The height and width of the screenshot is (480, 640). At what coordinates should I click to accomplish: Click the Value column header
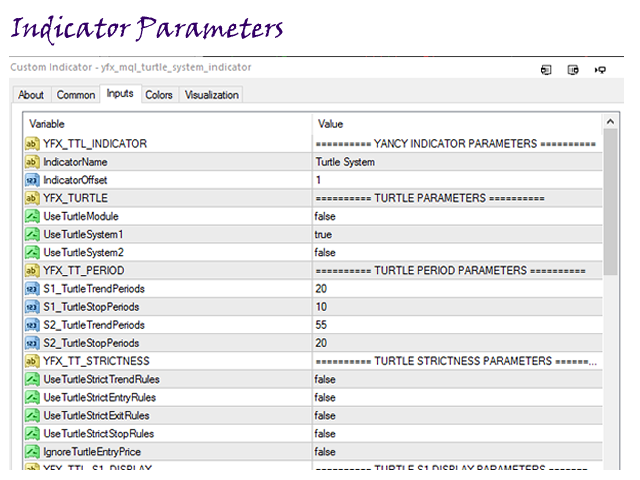click(331, 124)
